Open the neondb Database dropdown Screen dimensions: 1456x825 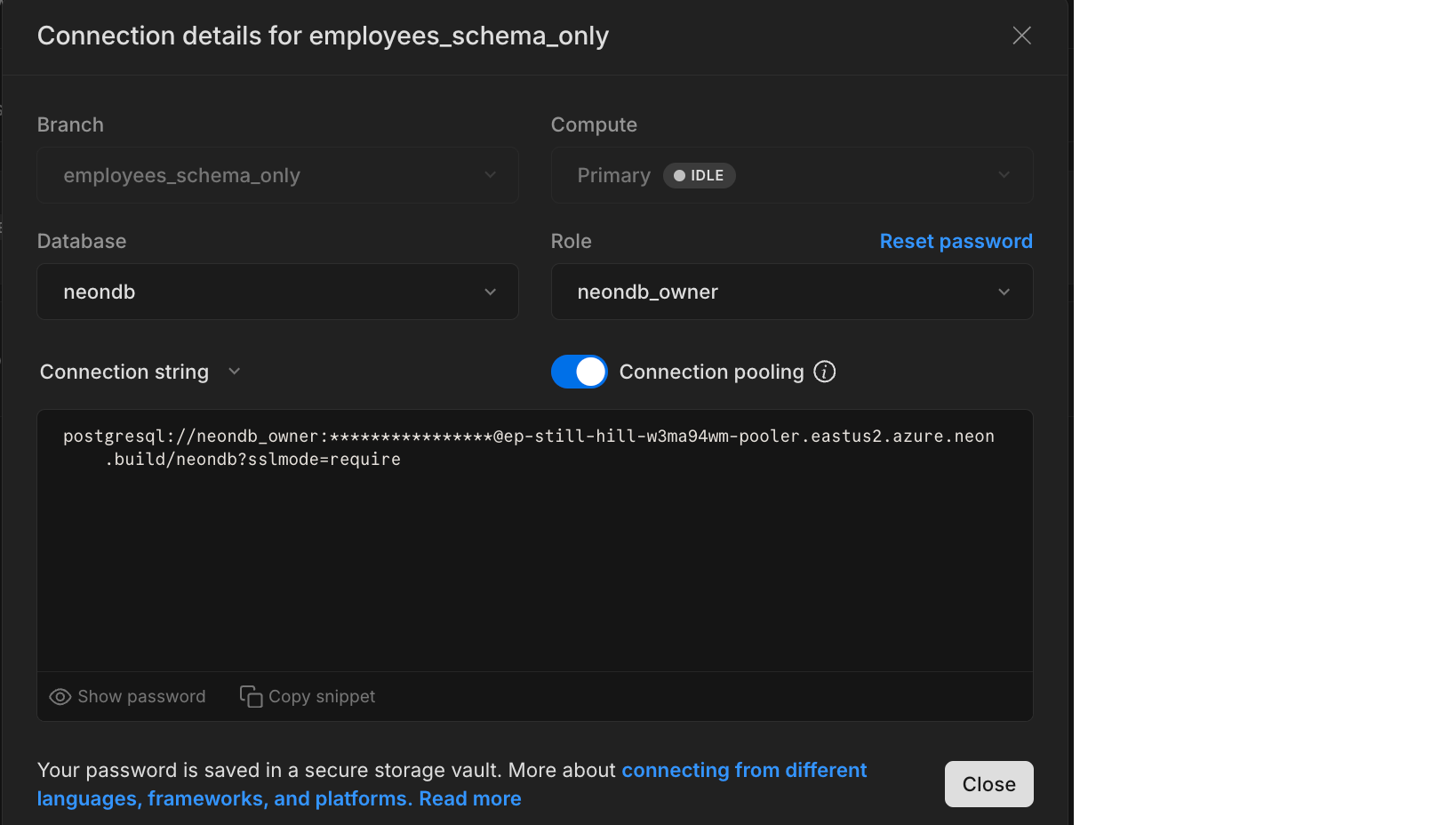(277, 292)
